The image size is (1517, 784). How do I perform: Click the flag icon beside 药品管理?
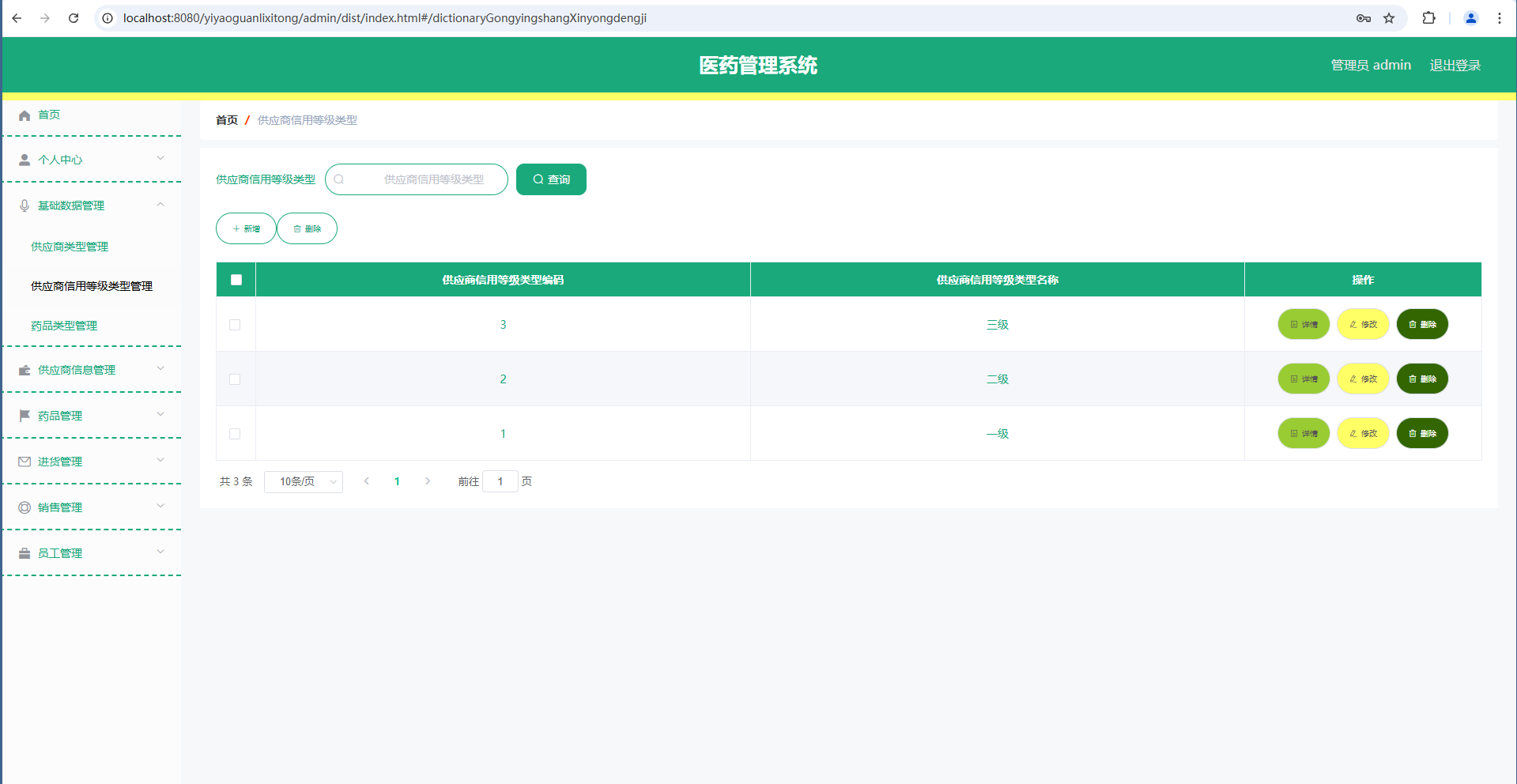click(24, 415)
